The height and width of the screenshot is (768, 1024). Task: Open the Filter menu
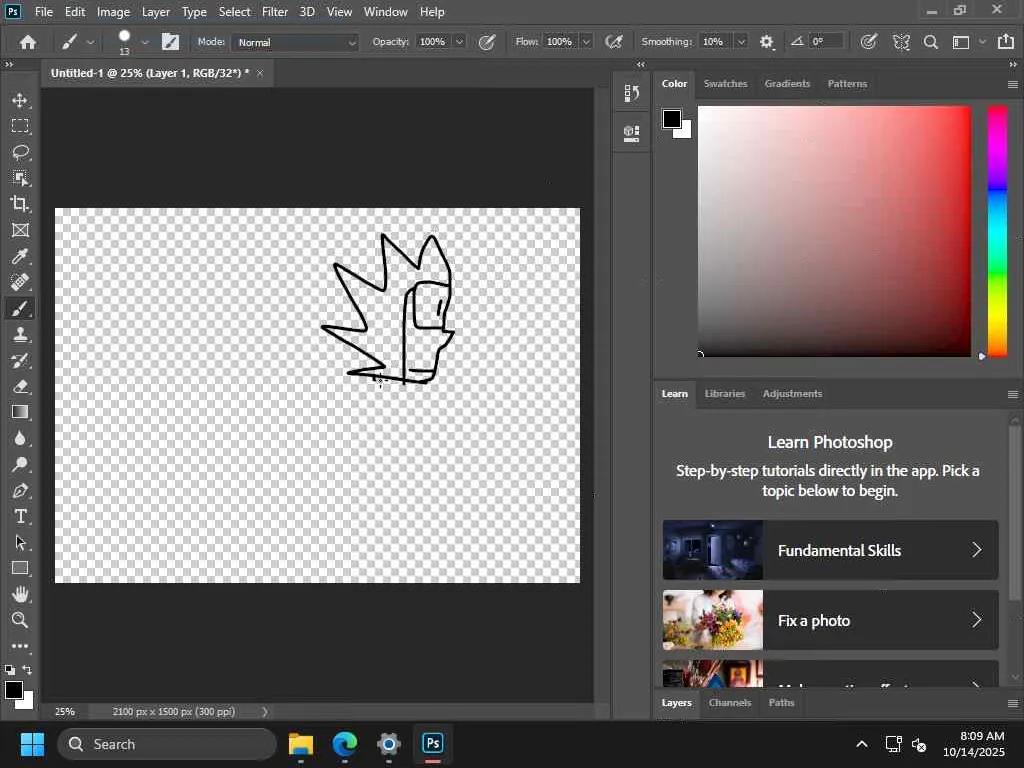(x=274, y=12)
